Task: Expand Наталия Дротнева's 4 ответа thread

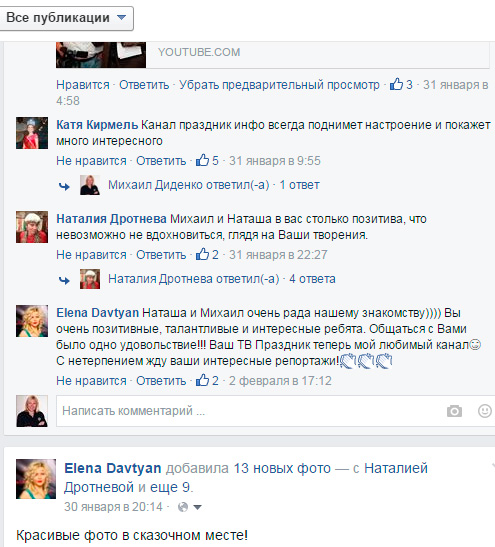Action: pyautogui.click(x=312, y=279)
